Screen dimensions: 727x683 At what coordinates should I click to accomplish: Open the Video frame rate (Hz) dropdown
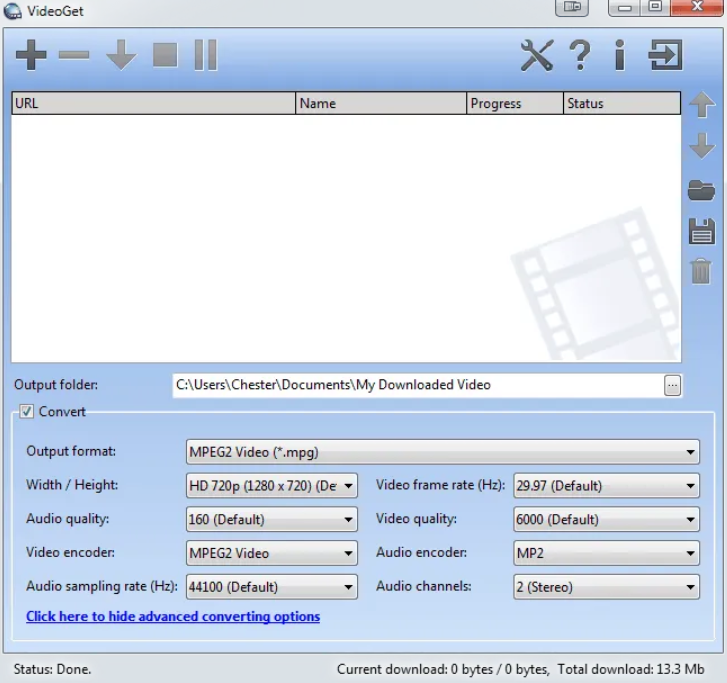606,485
